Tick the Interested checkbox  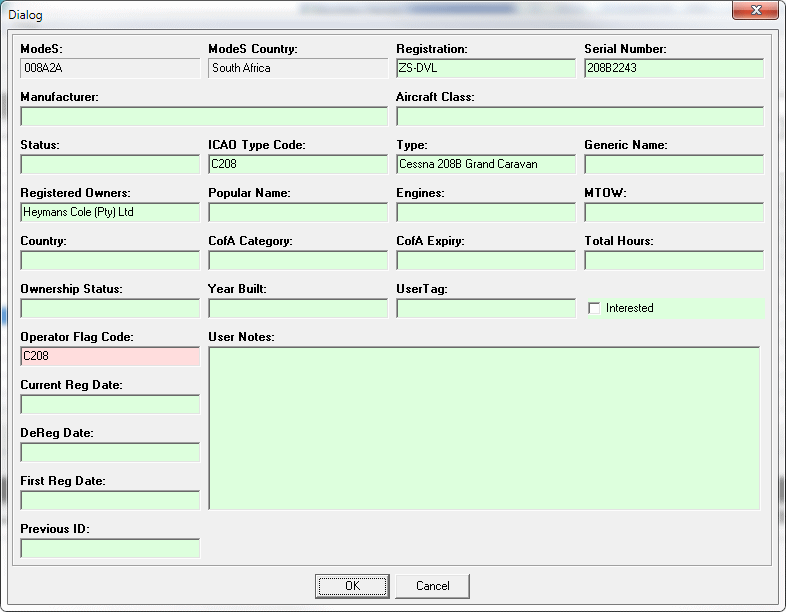click(594, 308)
